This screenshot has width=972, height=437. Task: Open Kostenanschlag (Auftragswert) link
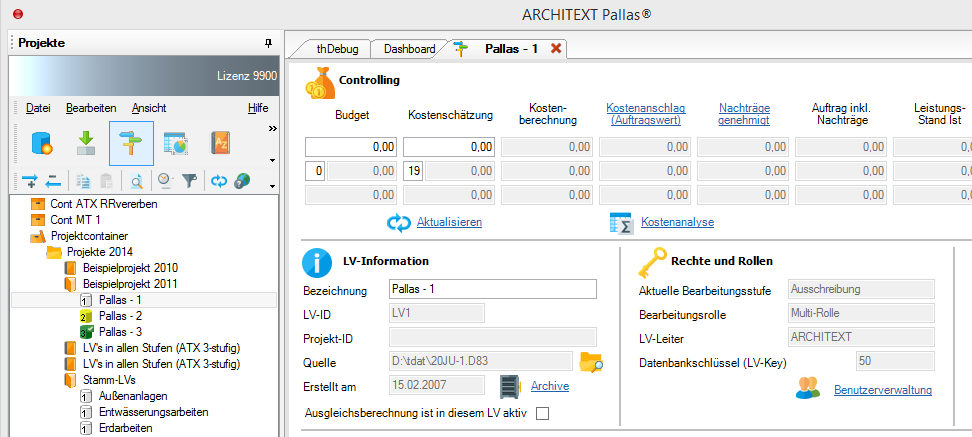[646, 114]
